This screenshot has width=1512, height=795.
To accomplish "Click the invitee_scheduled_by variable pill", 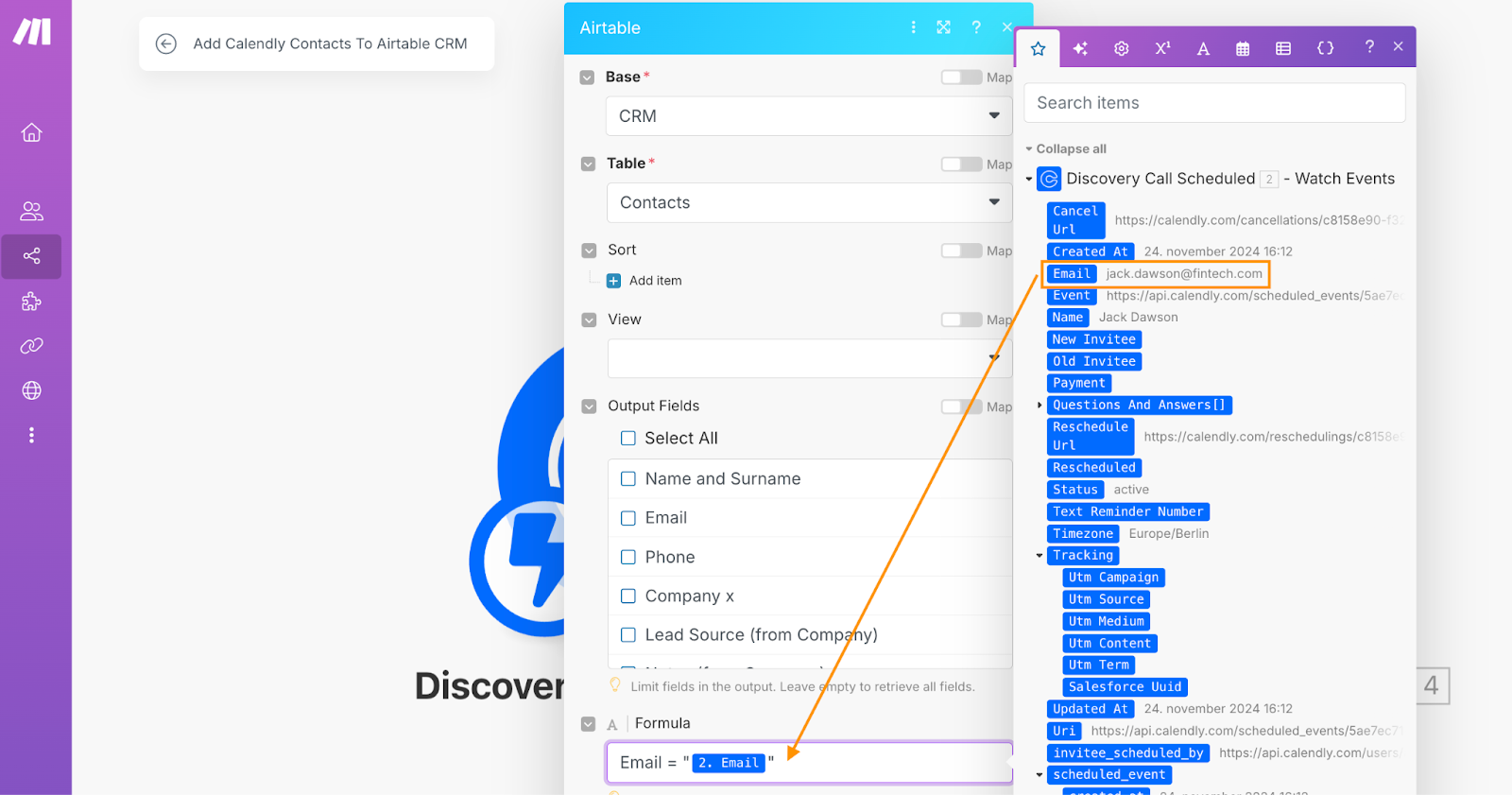I will click(x=1128, y=753).
